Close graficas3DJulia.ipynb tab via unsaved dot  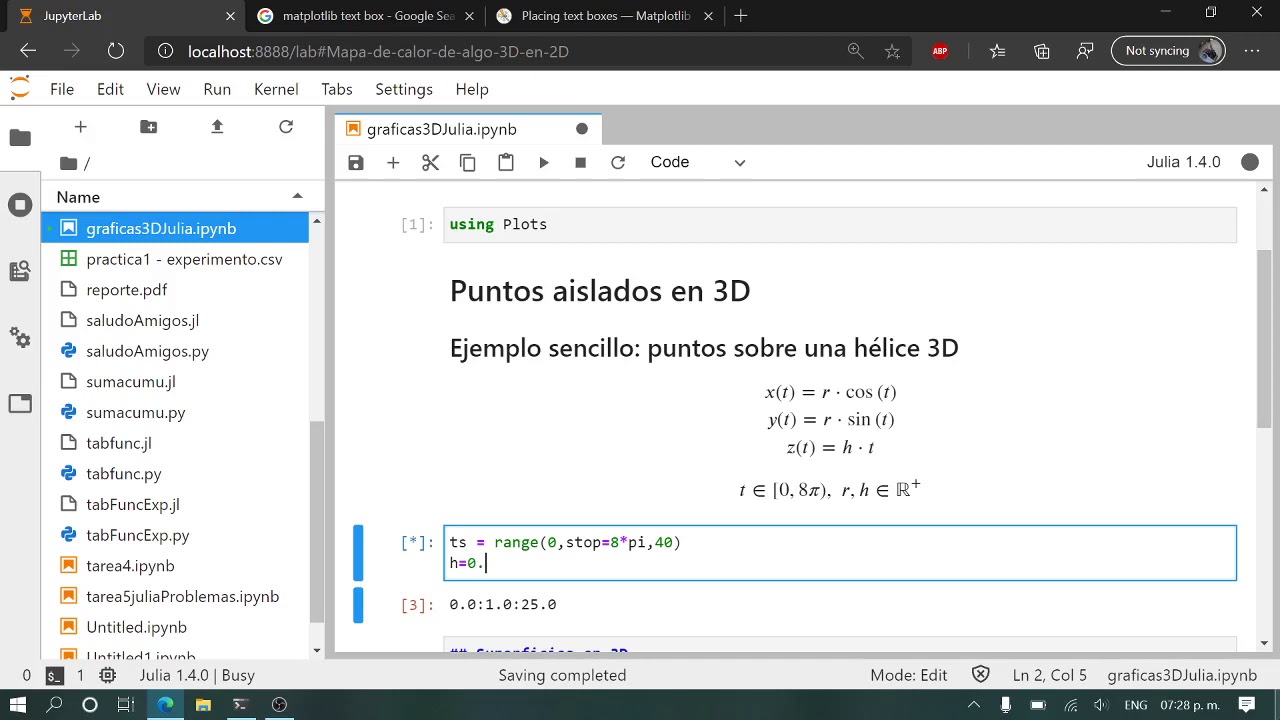coord(582,129)
